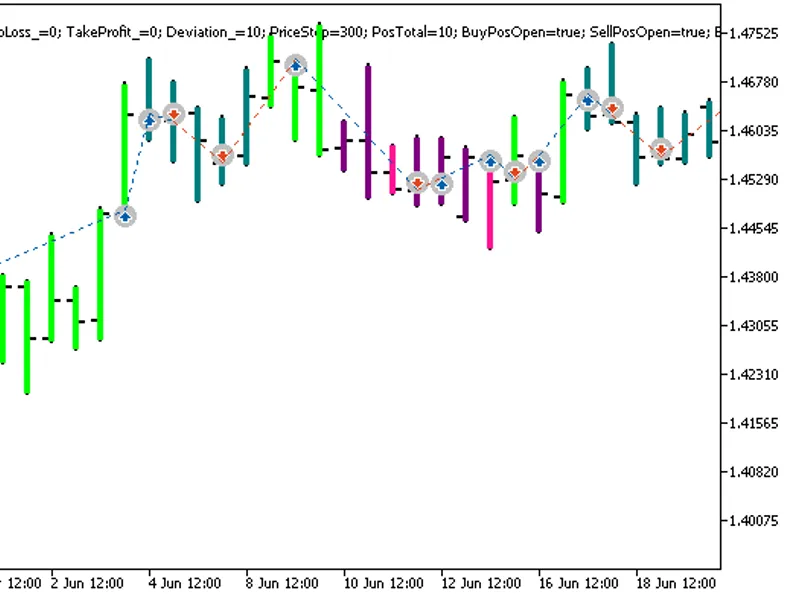Click the 4 Jun 12:00 date label
This screenshot has width=800, height=600.
point(185,583)
